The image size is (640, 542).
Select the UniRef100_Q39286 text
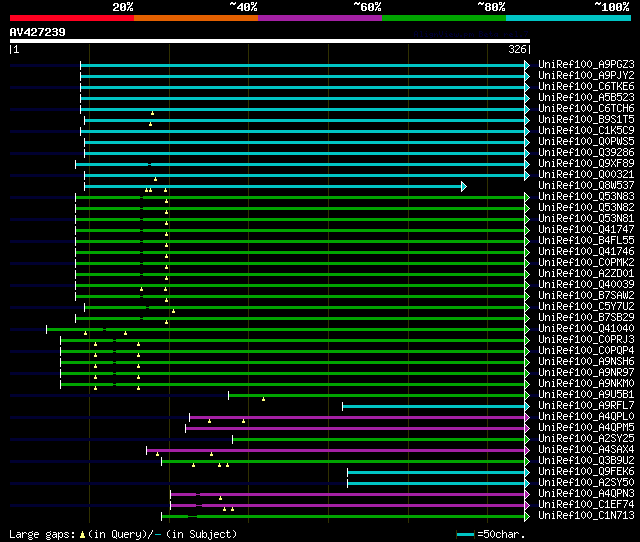tap(586, 153)
